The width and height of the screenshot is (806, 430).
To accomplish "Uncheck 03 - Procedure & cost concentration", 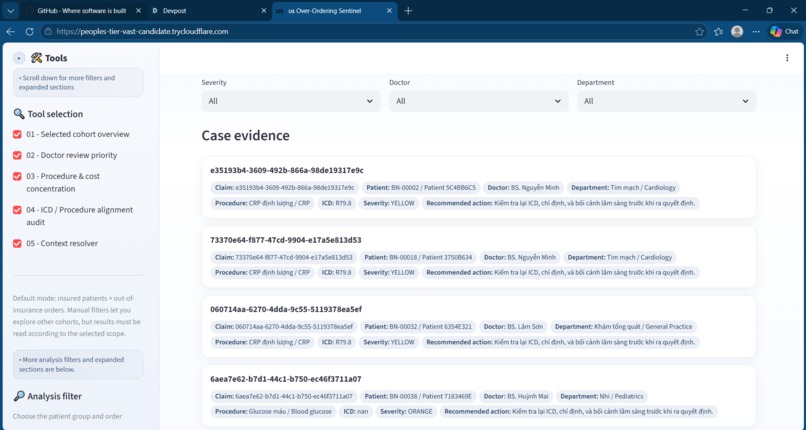I will 17,176.
